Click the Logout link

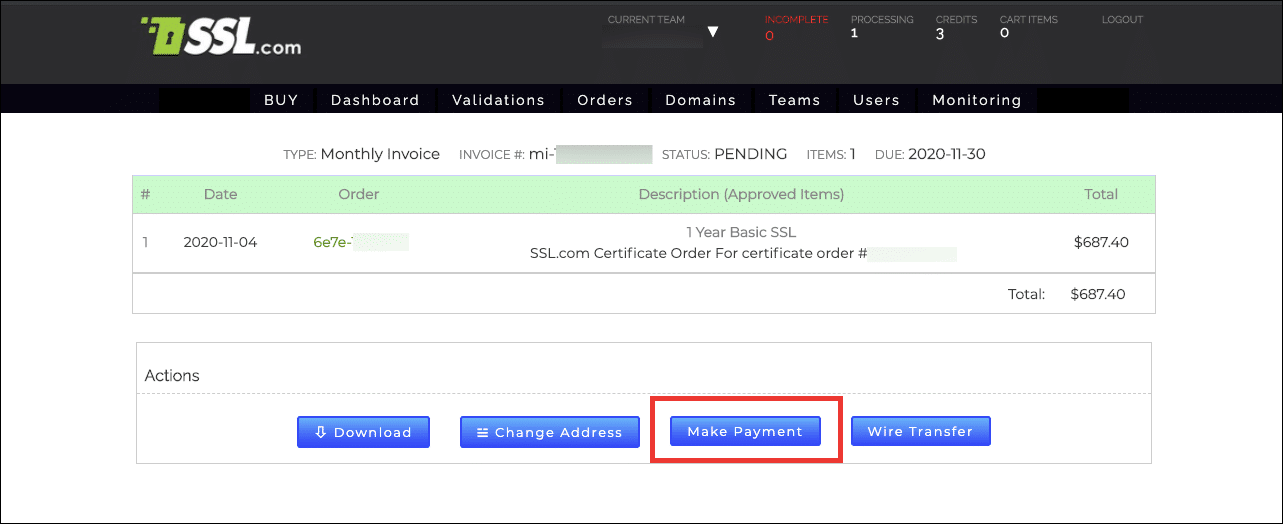(1122, 20)
